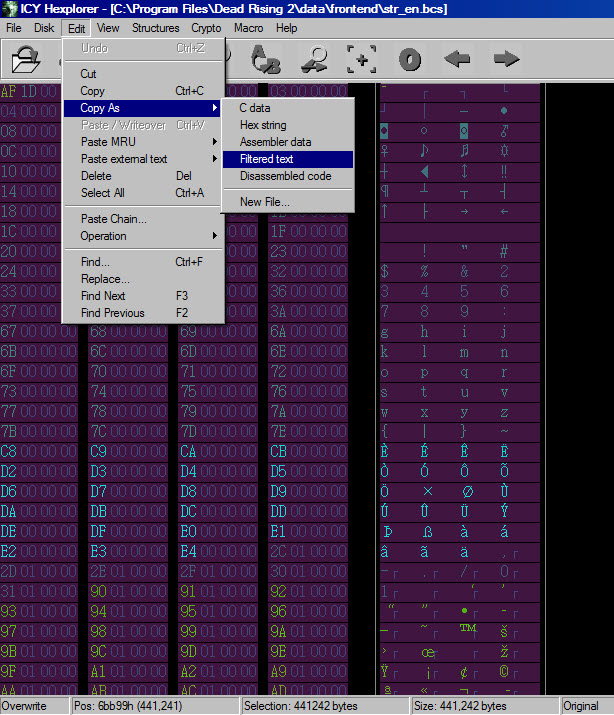Choose Select All in the Edit menu
Viewport: 614px width, 715px height.
pyautogui.click(x=143, y=193)
